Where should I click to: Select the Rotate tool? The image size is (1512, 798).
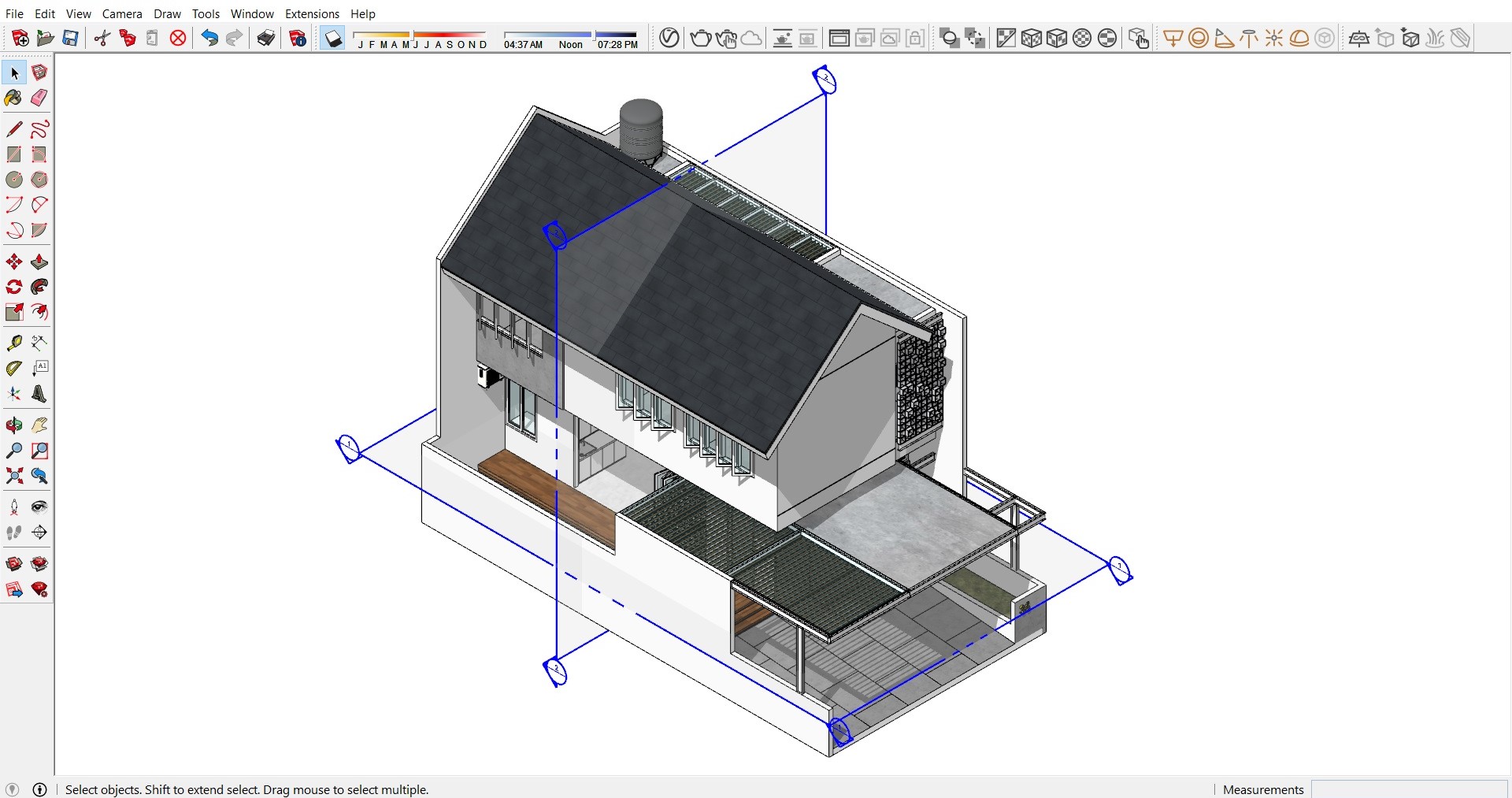[x=13, y=287]
